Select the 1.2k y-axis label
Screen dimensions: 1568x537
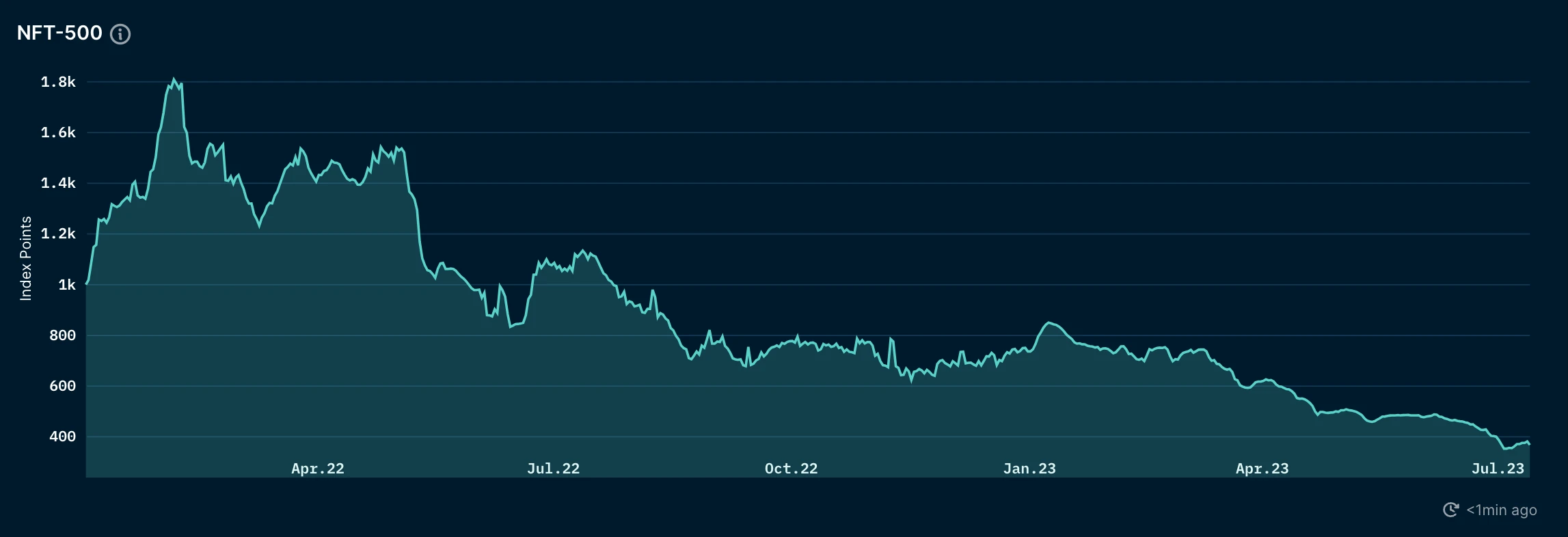[x=58, y=234]
